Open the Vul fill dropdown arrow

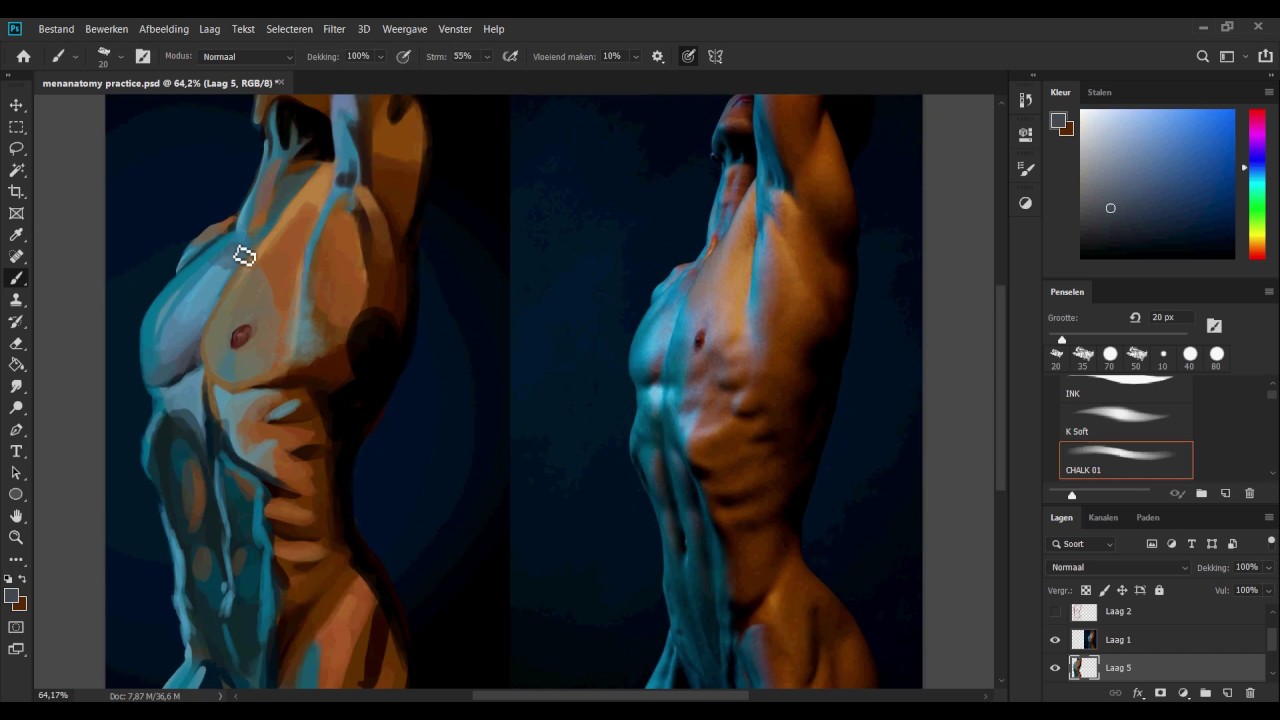[x=1269, y=591]
